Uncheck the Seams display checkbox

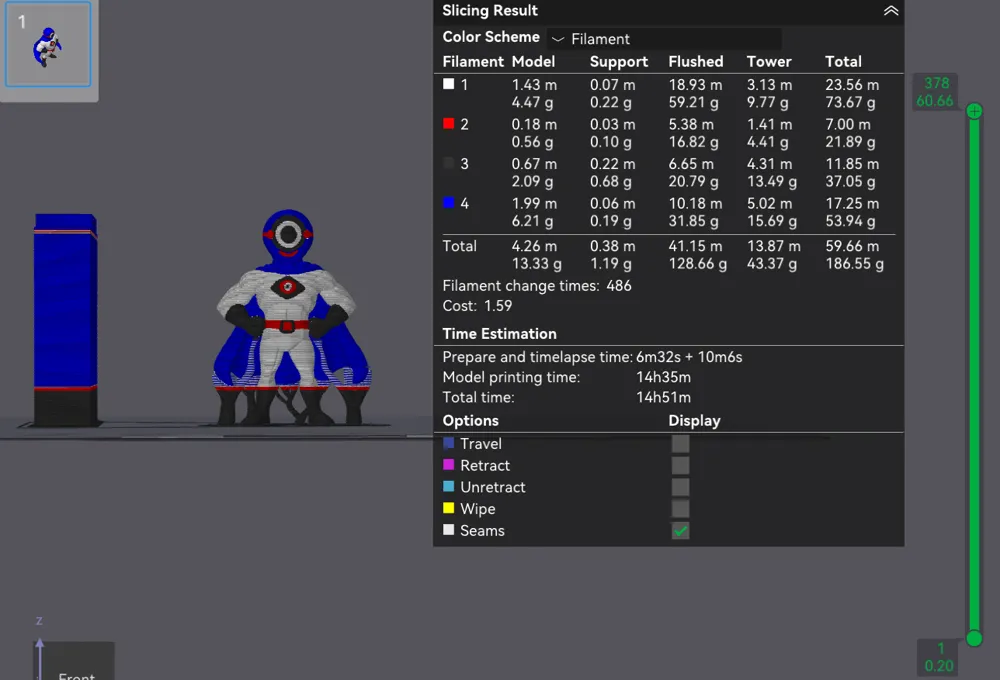[680, 530]
